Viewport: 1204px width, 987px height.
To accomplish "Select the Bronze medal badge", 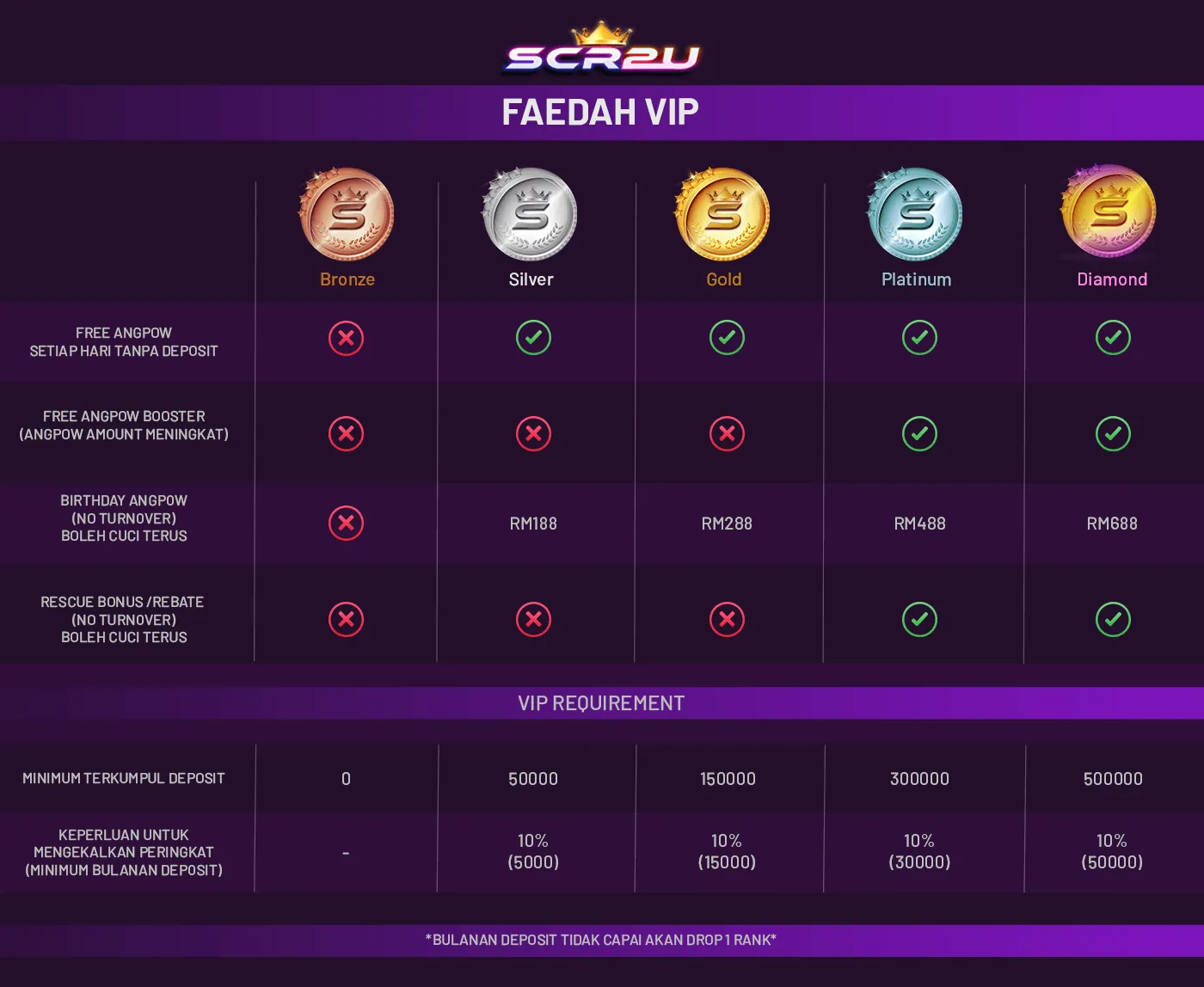I will click(347, 214).
